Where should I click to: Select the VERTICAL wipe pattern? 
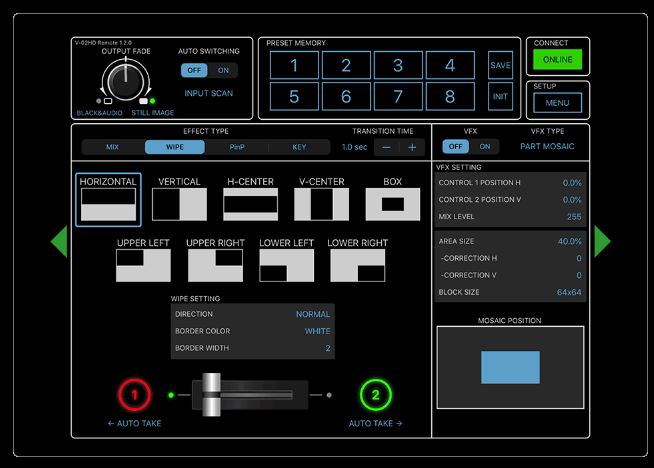[179, 199]
